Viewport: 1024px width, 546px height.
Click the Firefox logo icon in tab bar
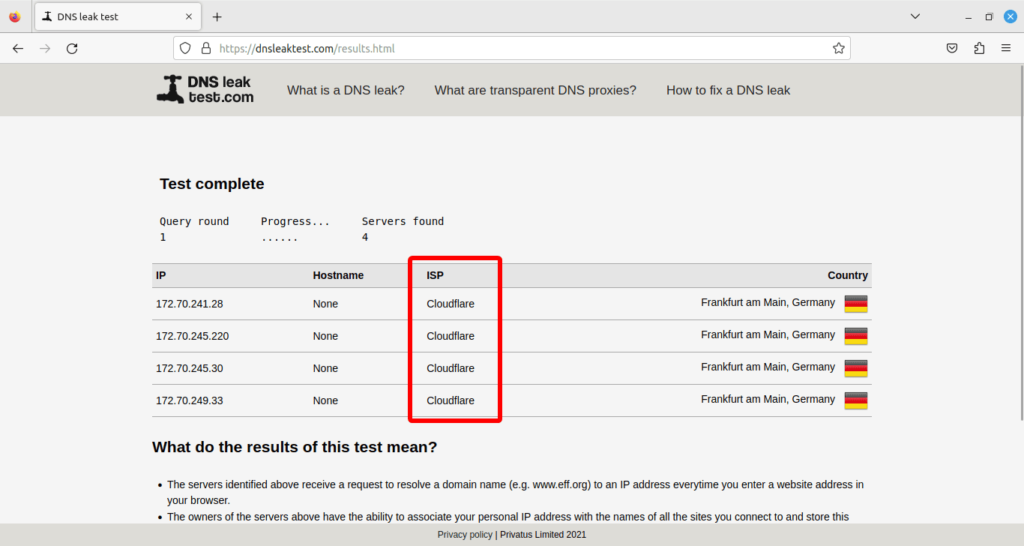pyautogui.click(x=14, y=17)
